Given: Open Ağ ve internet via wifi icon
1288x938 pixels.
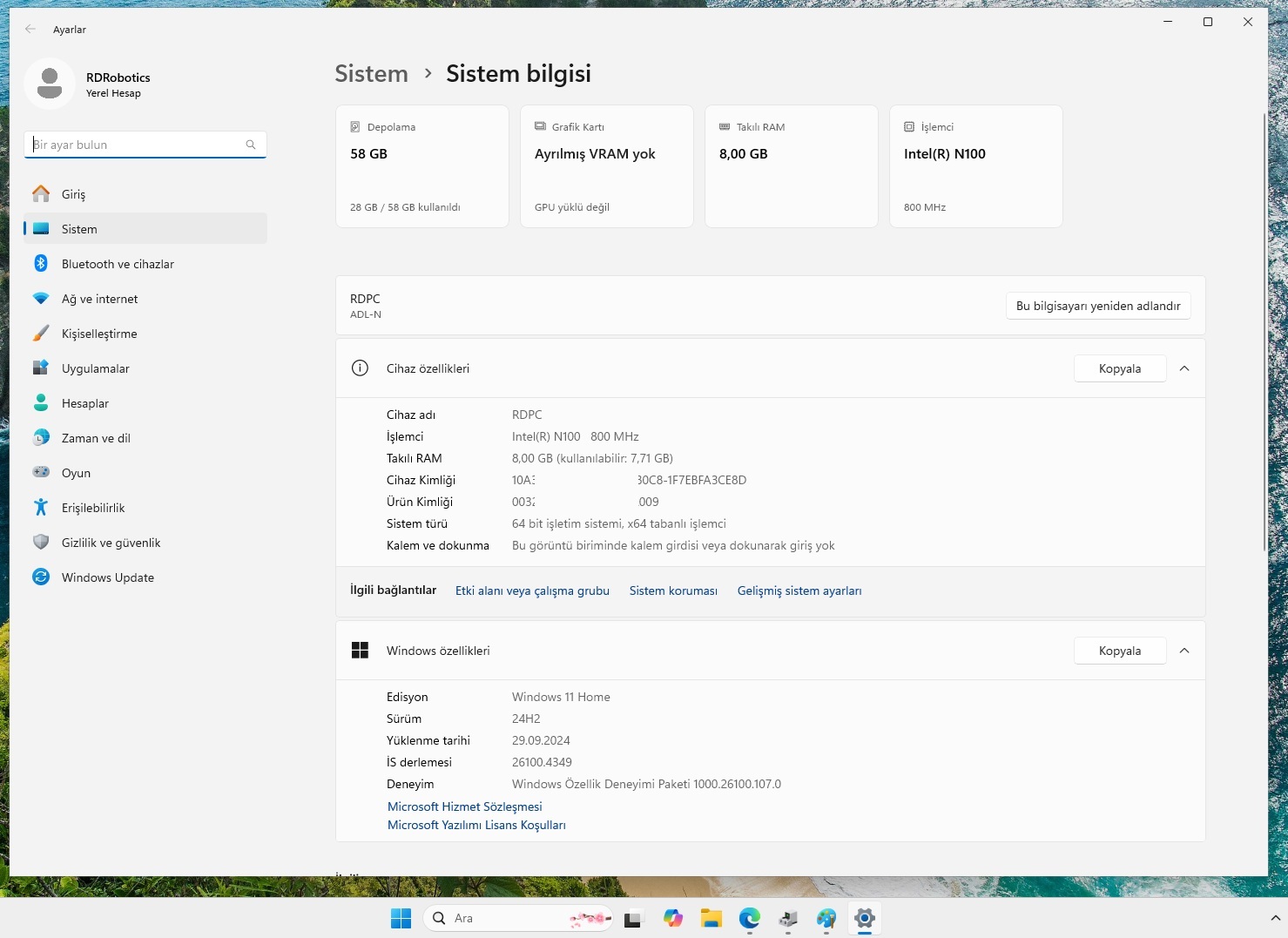Looking at the screenshot, I should 41,299.
